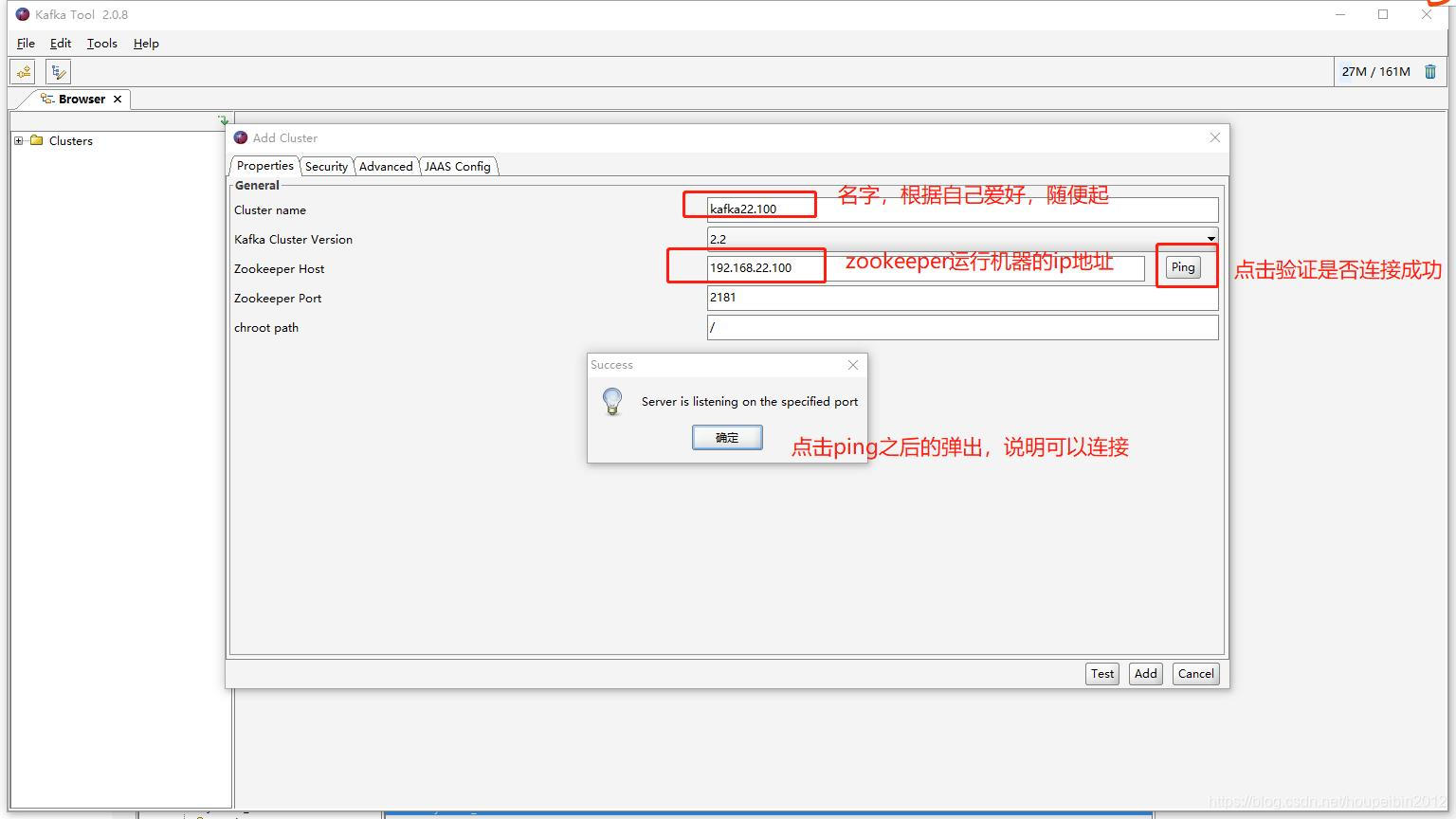Click the Add Cluster dialog title icon
The width and height of the screenshot is (1456, 819).
click(x=241, y=137)
